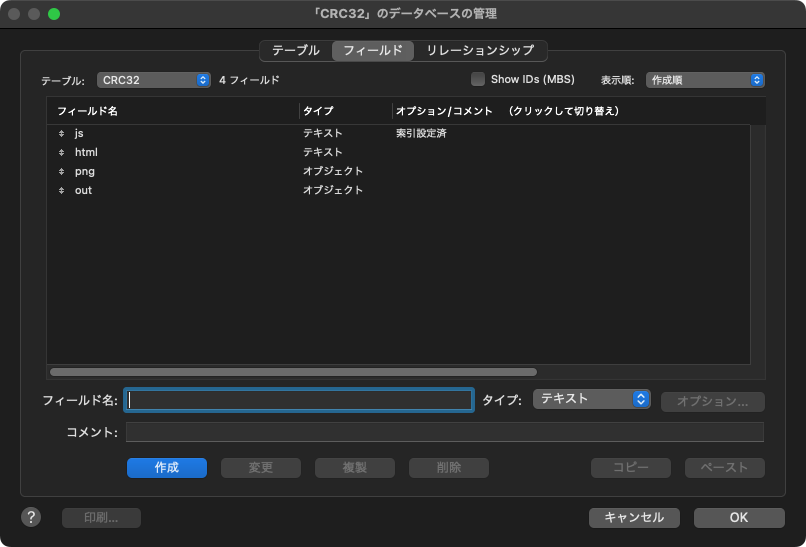
Task: Enable the Show IDs (MBS) checkbox
Action: [478, 80]
